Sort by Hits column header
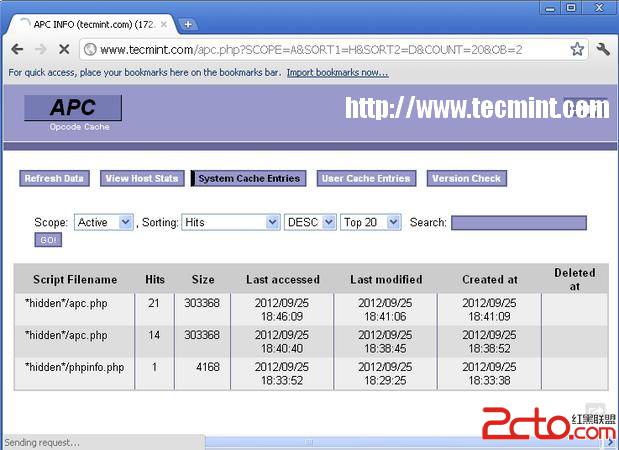Screen dimensions: 619x450 [x=155, y=279]
